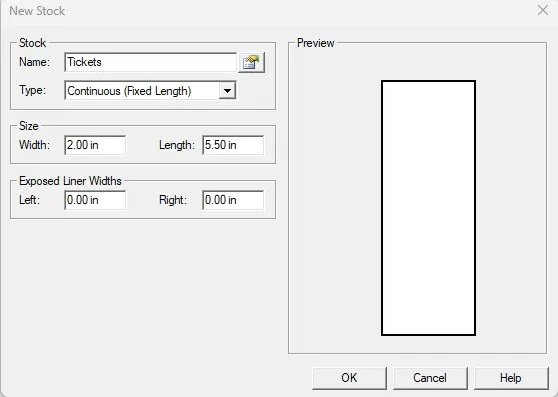This screenshot has width=558, height=397.
Task: Click the Left exposed liner width field
Action: (x=95, y=200)
